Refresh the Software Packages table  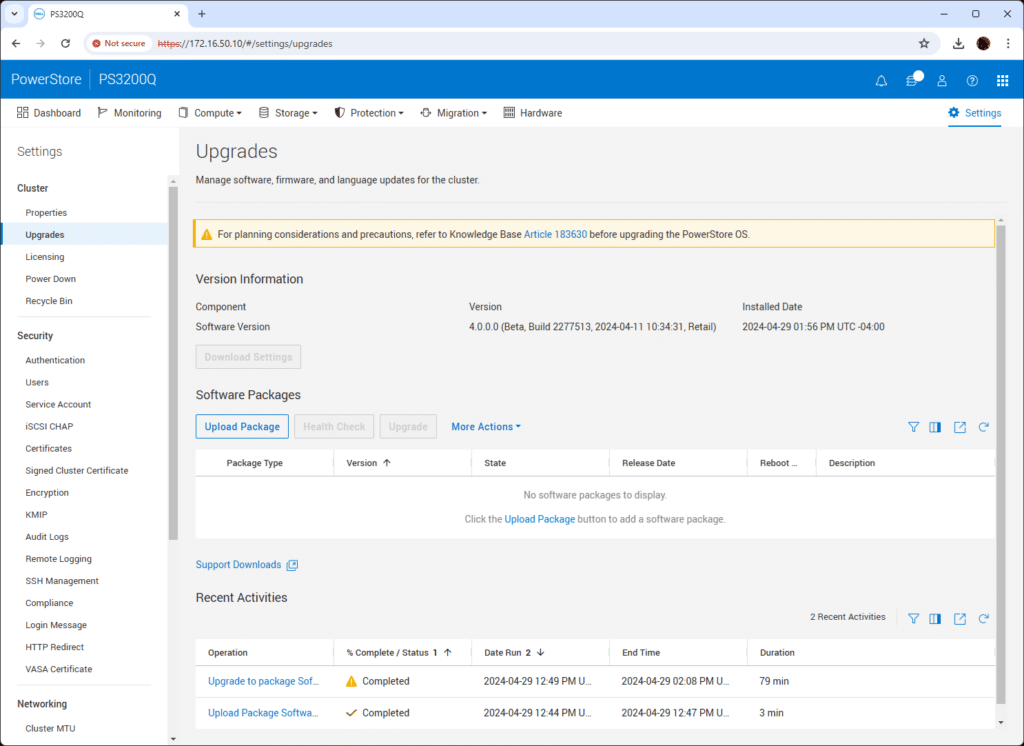tap(984, 427)
